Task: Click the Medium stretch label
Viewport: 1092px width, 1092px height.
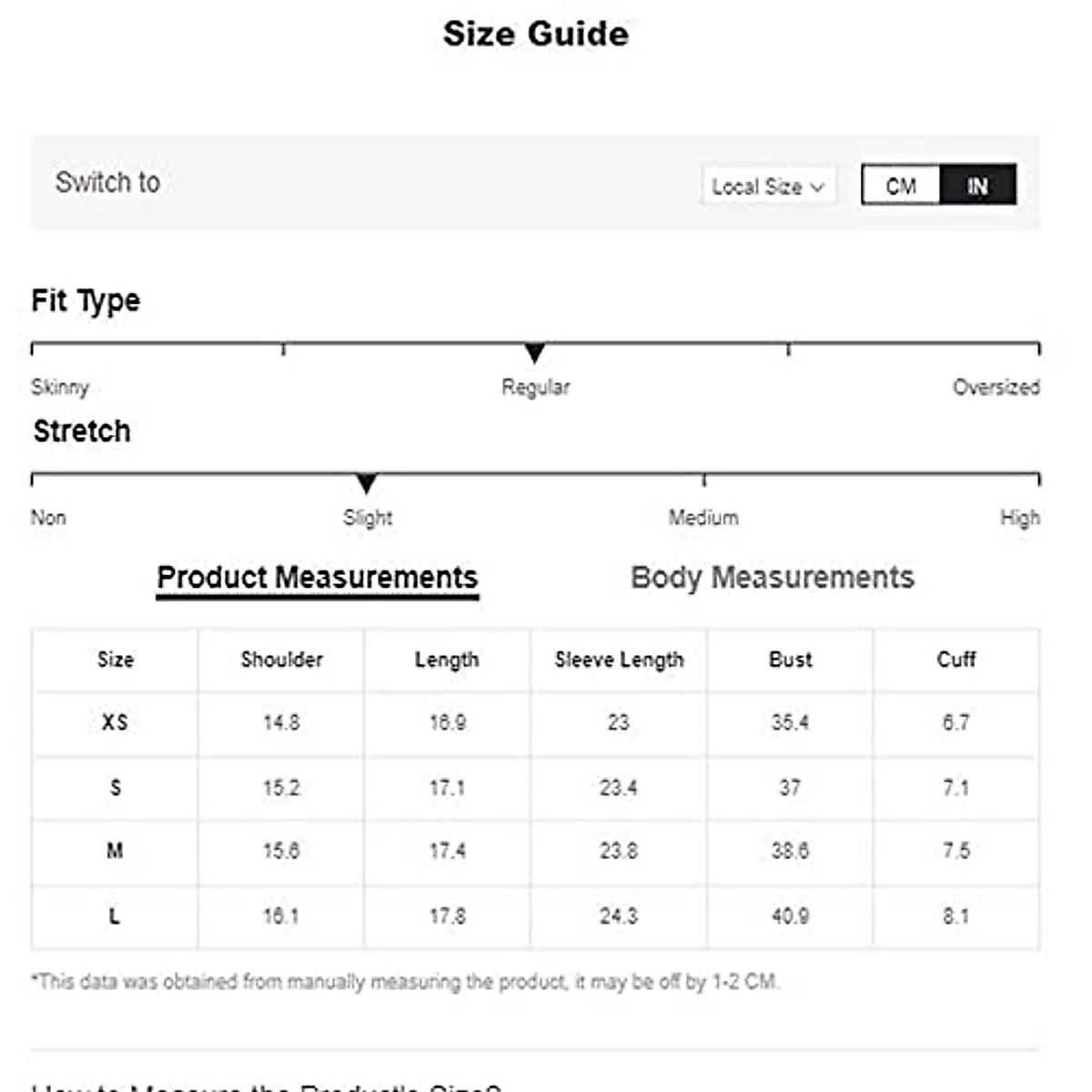Action: point(703,518)
